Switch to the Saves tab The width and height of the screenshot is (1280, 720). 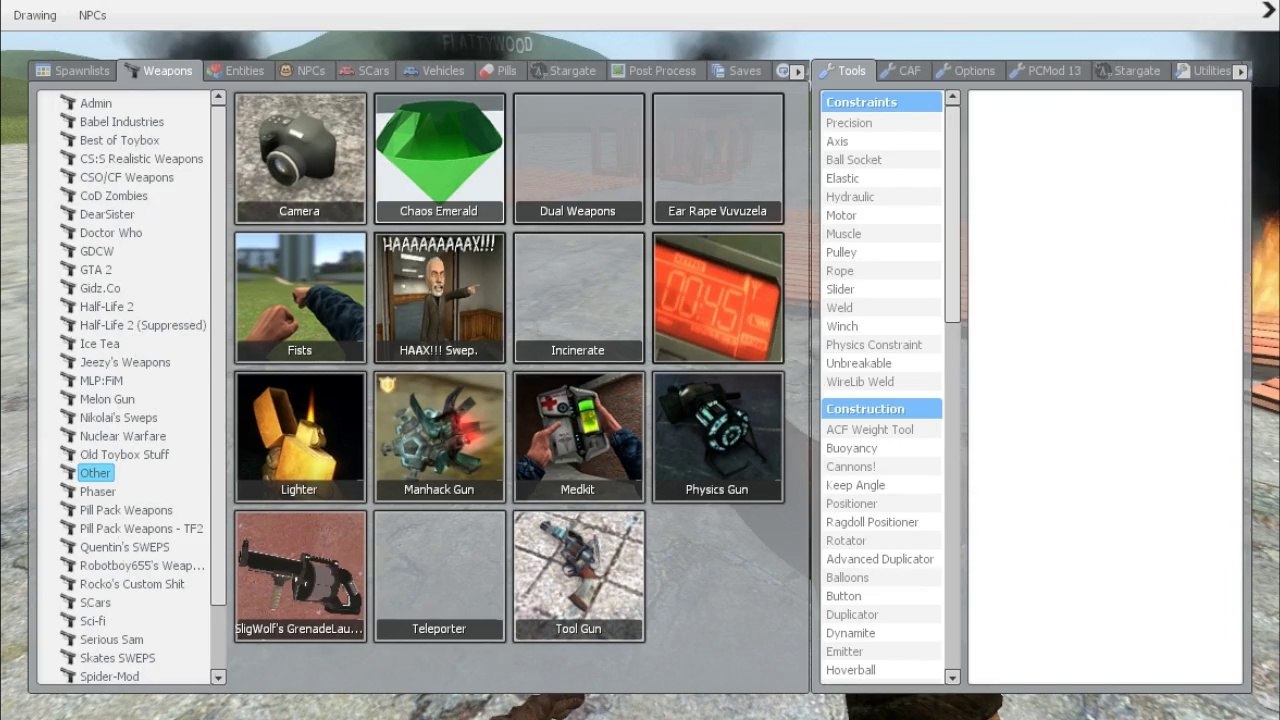(736, 71)
